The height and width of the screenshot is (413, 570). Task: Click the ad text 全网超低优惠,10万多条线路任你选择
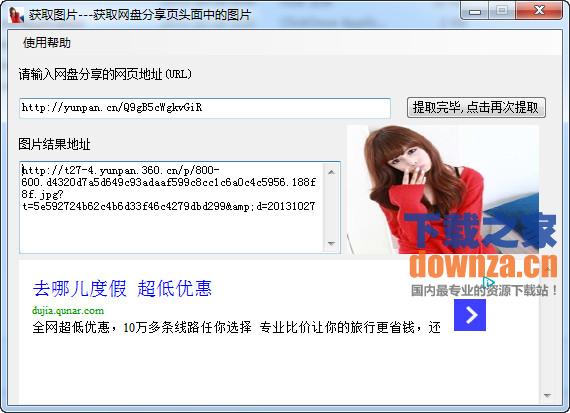[x=142, y=327]
